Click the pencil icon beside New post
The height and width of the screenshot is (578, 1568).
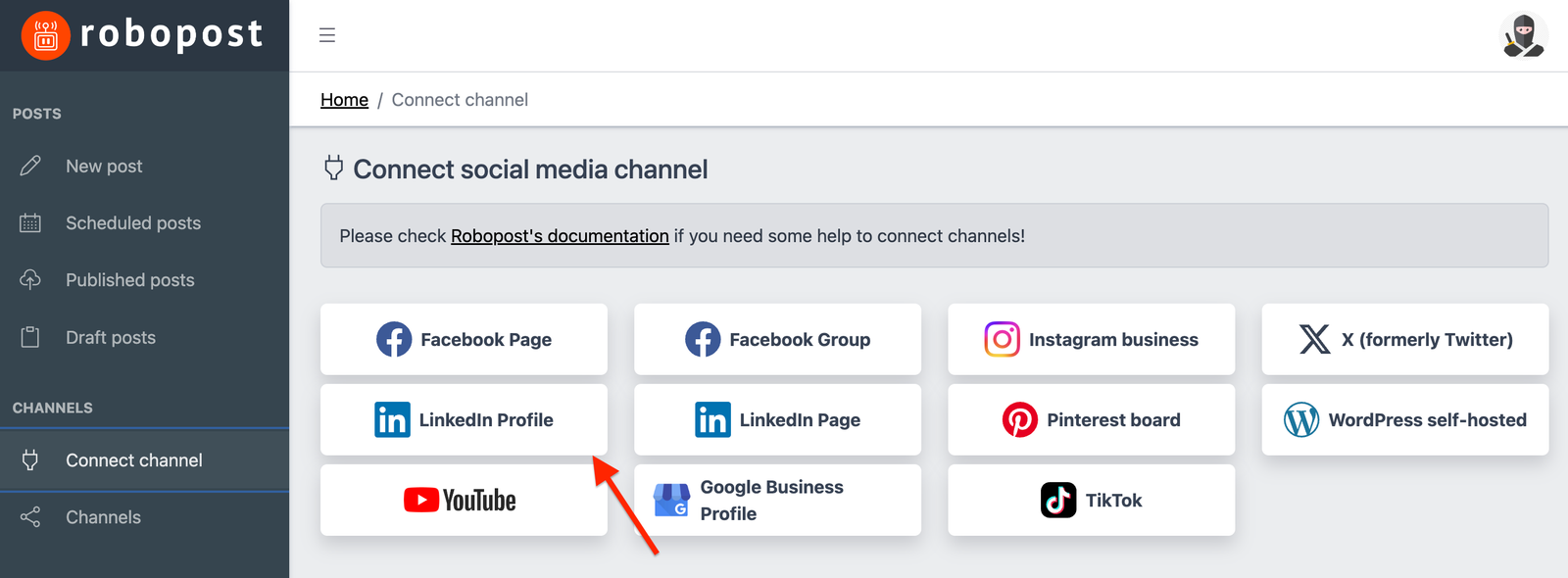click(x=30, y=166)
